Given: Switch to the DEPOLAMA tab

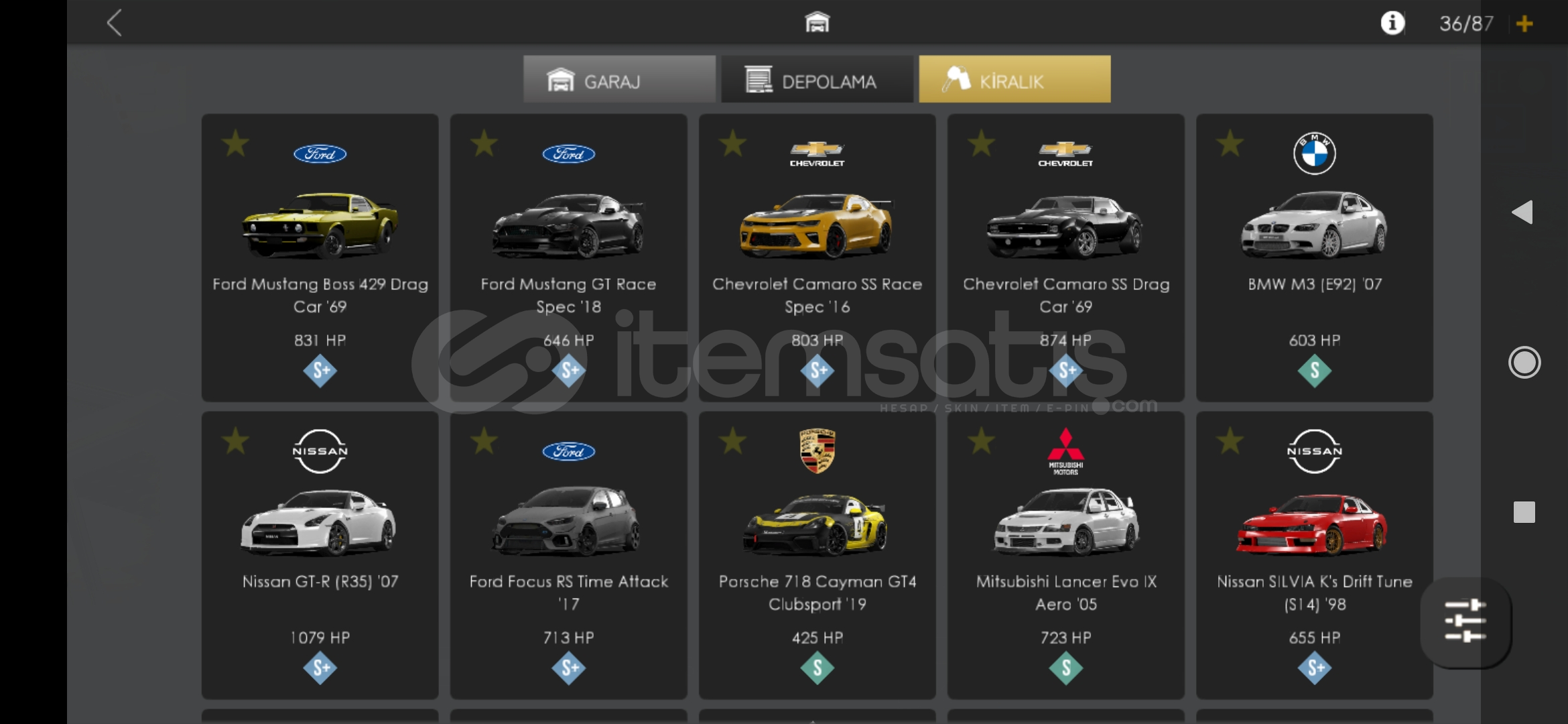Looking at the screenshot, I should click(817, 80).
